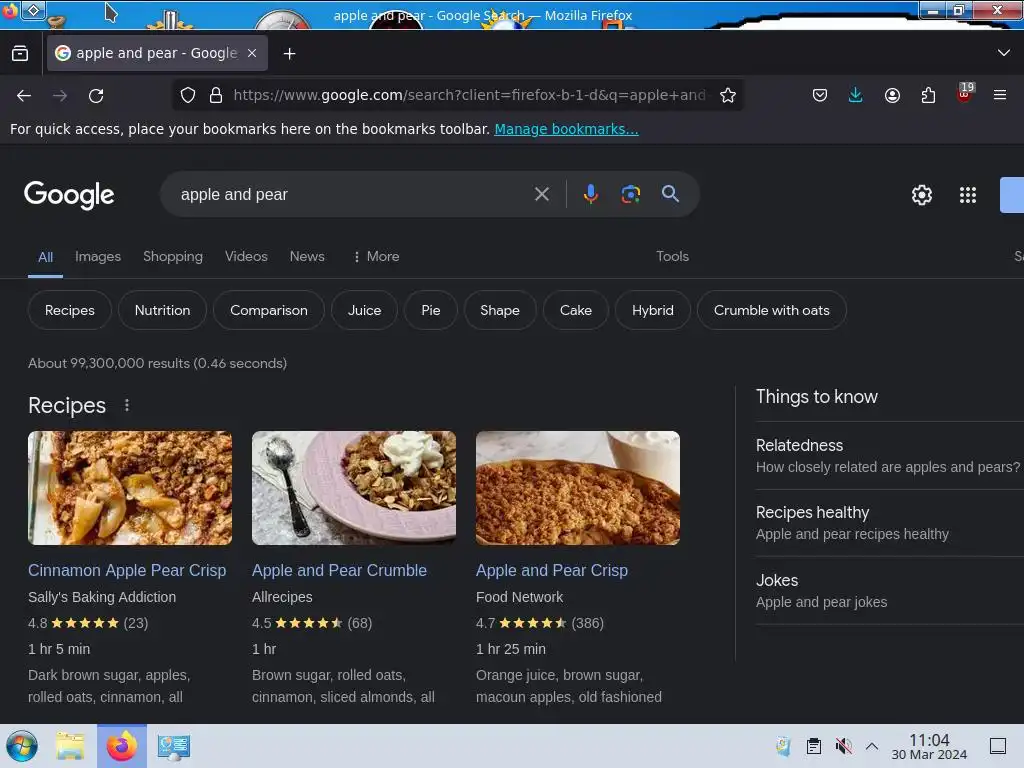This screenshot has width=1024, height=768.
Task: Click the URL address field
Action: click(x=469, y=95)
